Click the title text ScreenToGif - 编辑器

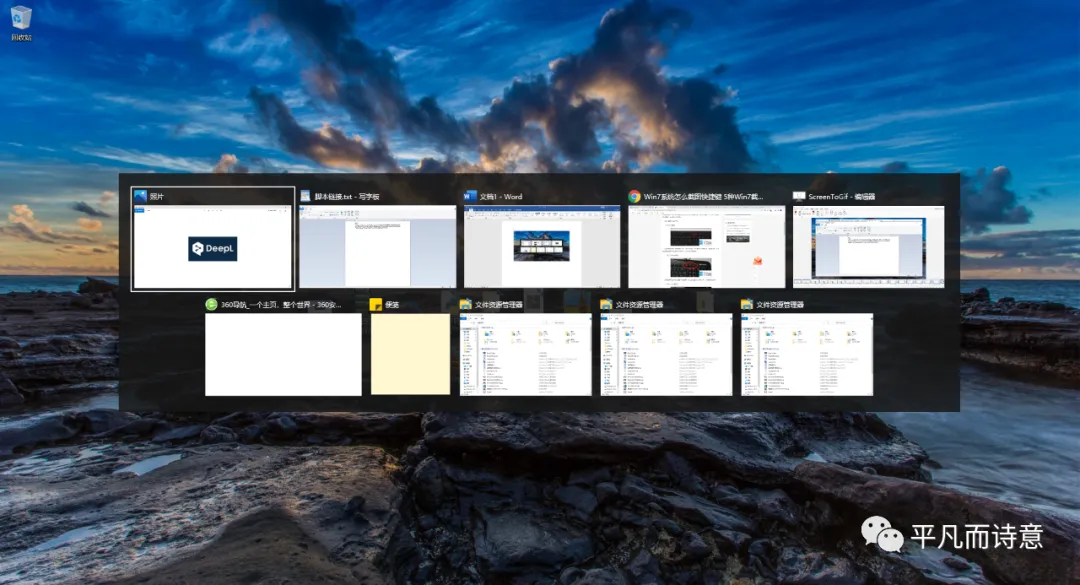click(842, 196)
